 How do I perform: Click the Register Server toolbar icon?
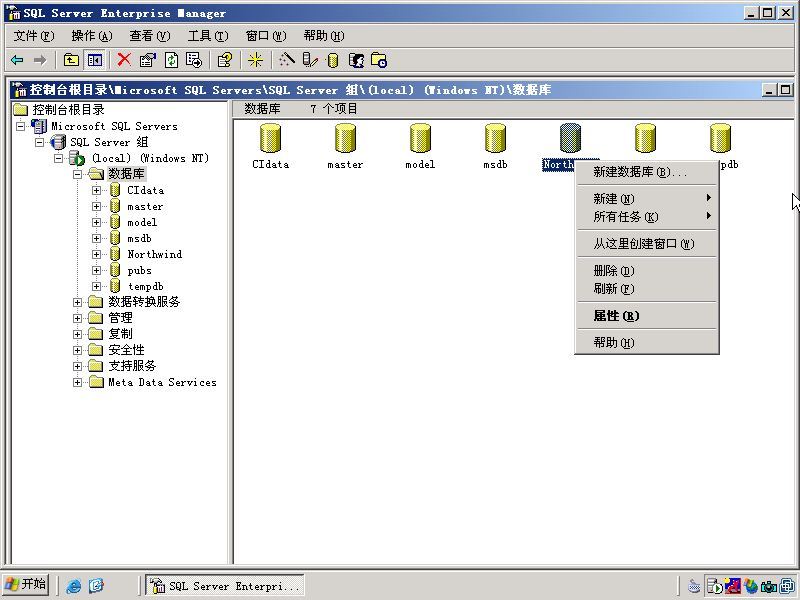(x=310, y=60)
